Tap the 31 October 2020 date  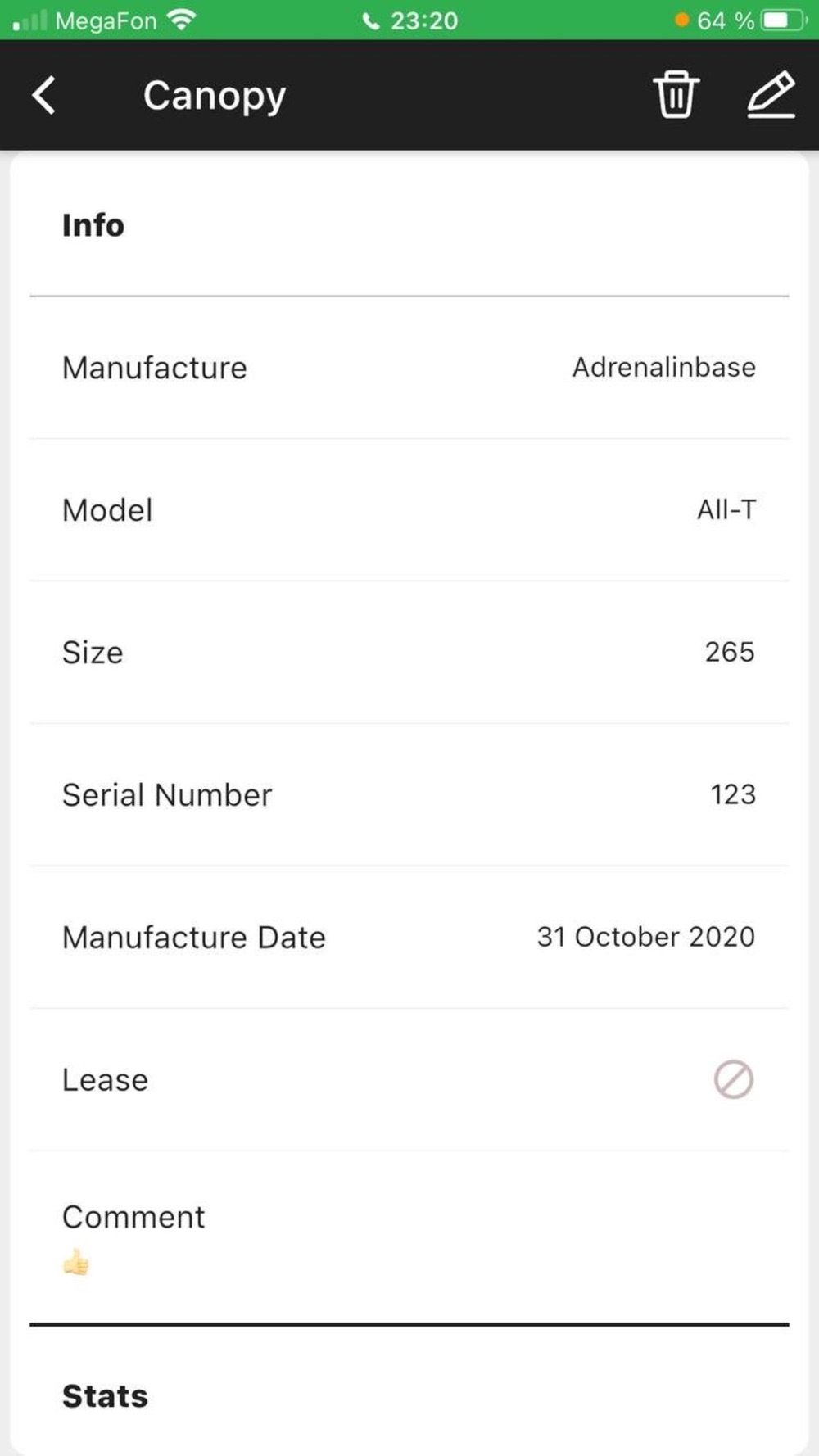pos(646,937)
